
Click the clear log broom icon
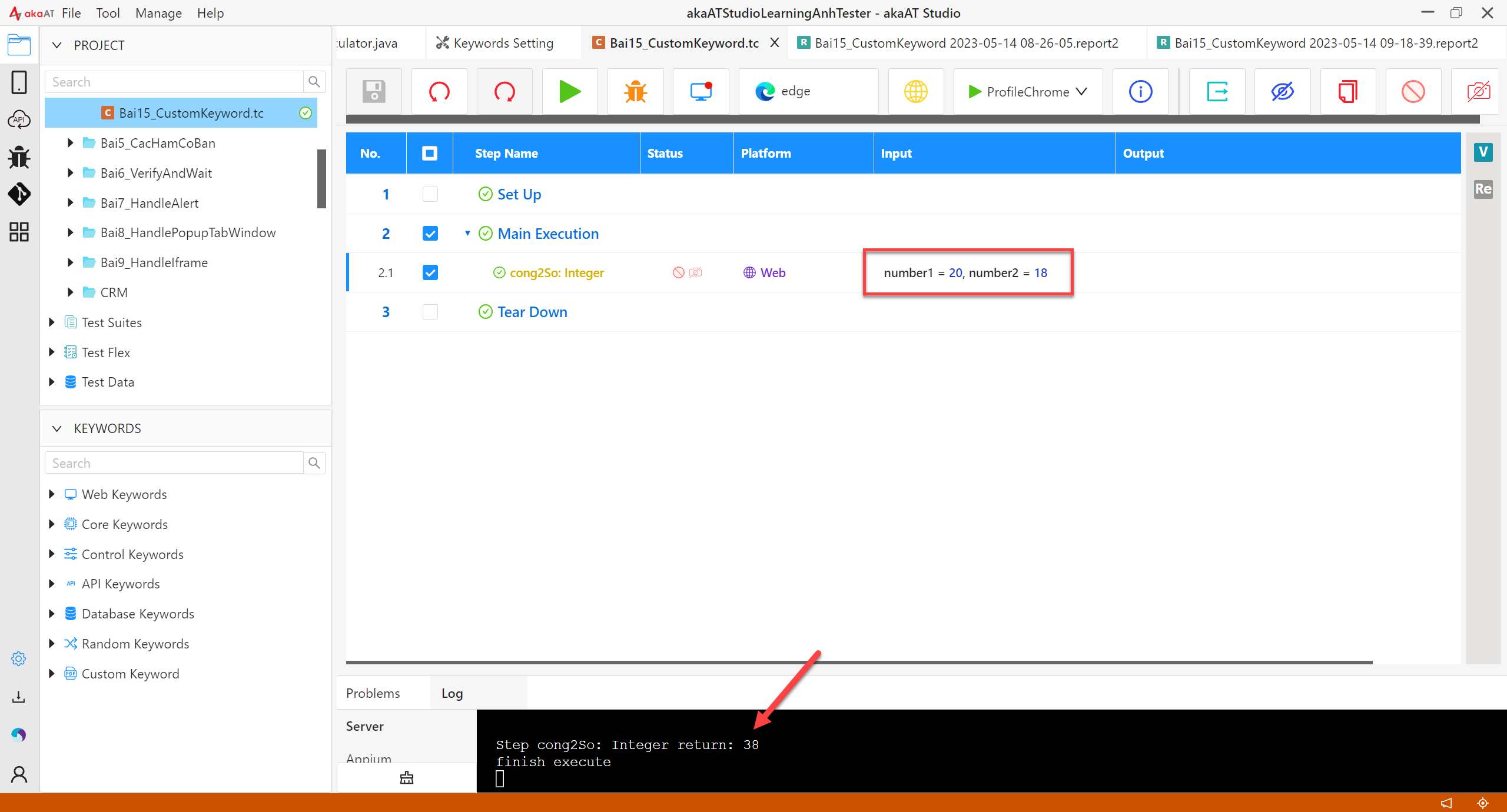[x=407, y=778]
